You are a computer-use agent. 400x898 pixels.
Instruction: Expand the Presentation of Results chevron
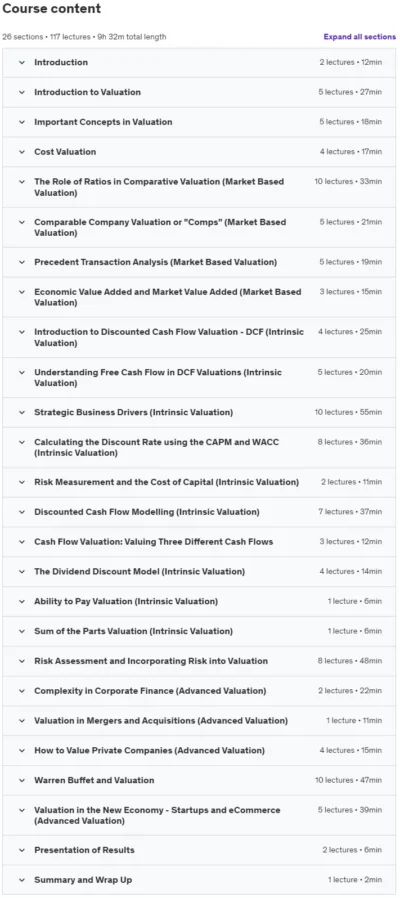(22, 850)
